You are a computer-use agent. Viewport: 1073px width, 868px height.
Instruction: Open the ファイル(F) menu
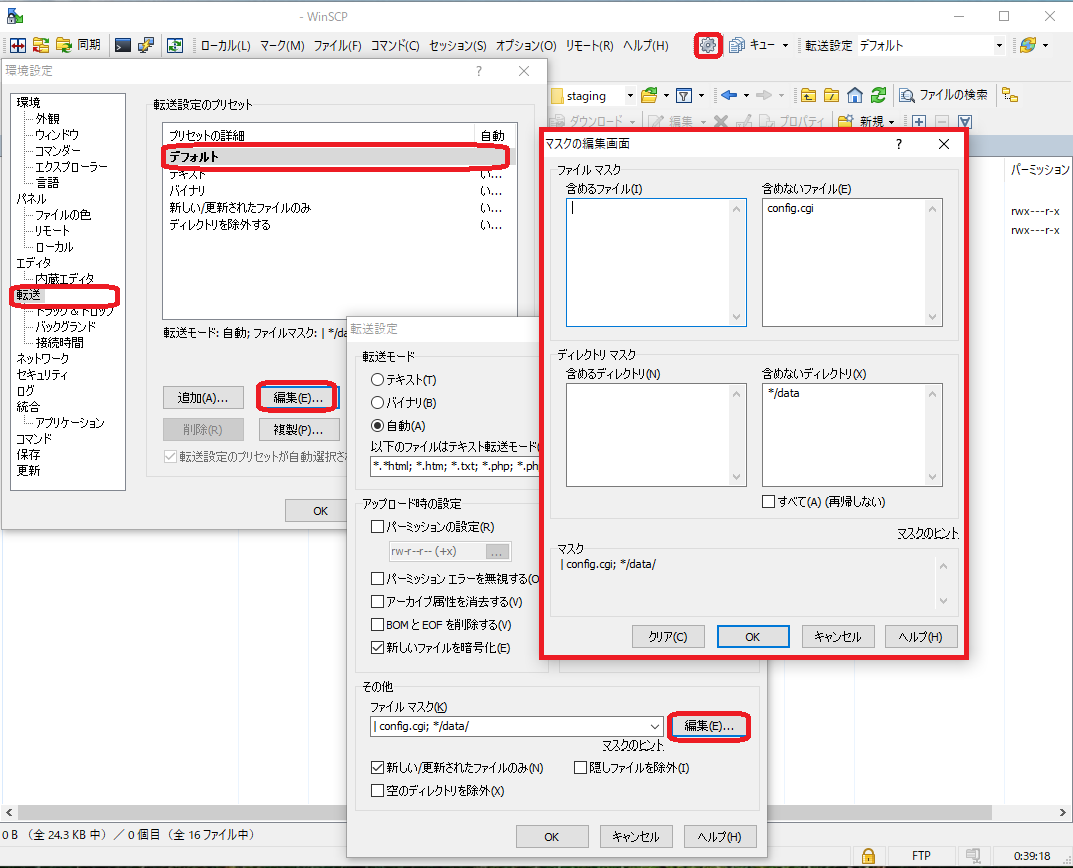(337, 45)
